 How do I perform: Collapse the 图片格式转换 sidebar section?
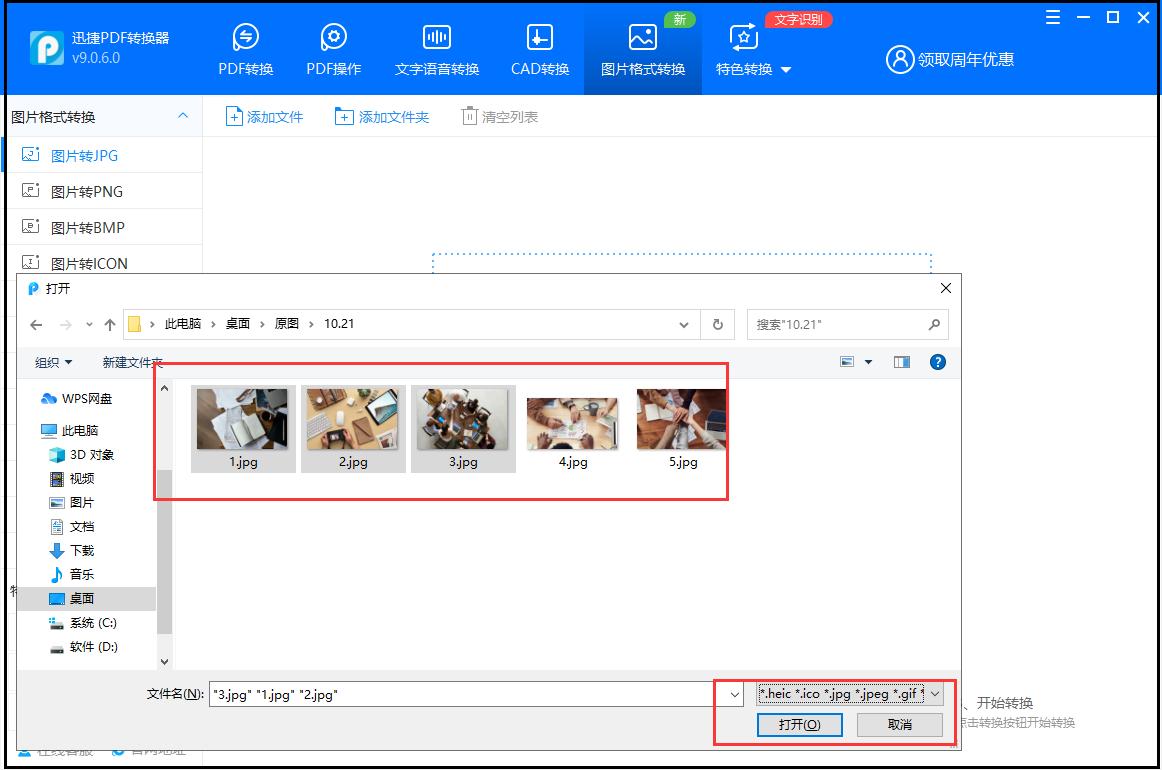click(182, 116)
